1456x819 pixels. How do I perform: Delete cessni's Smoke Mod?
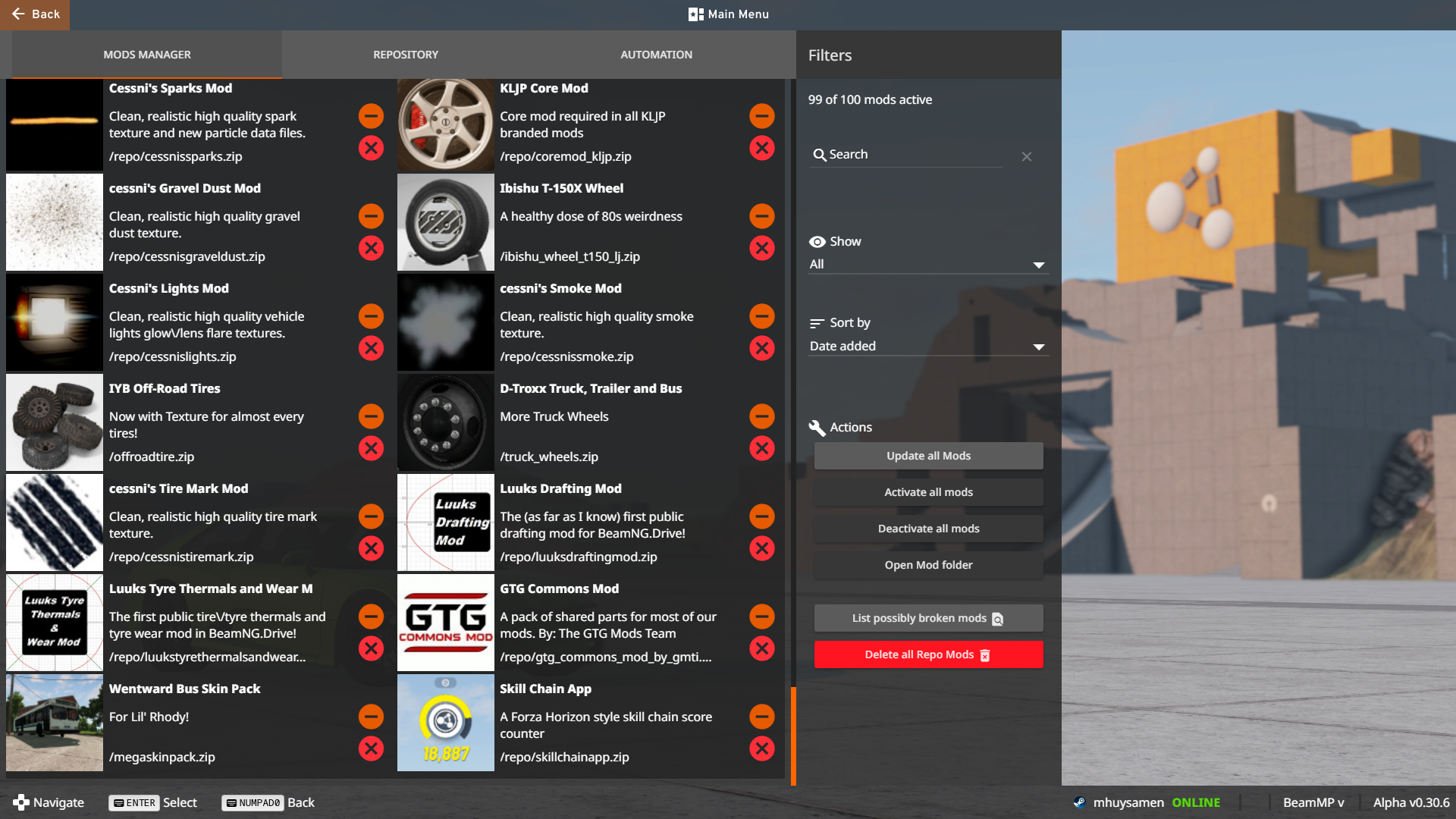[x=762, y=348]
